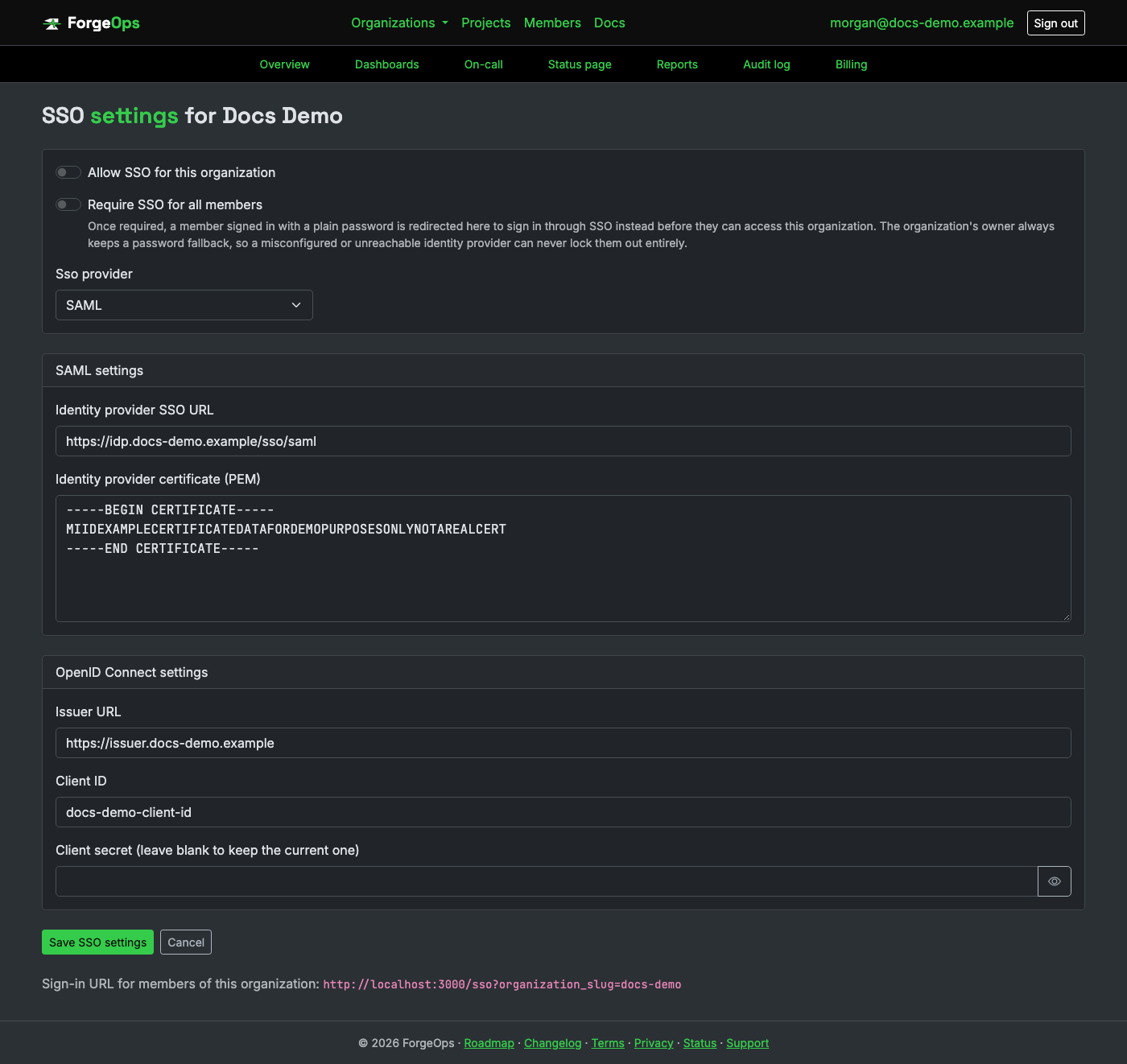Click Save SSO settings

97,942
